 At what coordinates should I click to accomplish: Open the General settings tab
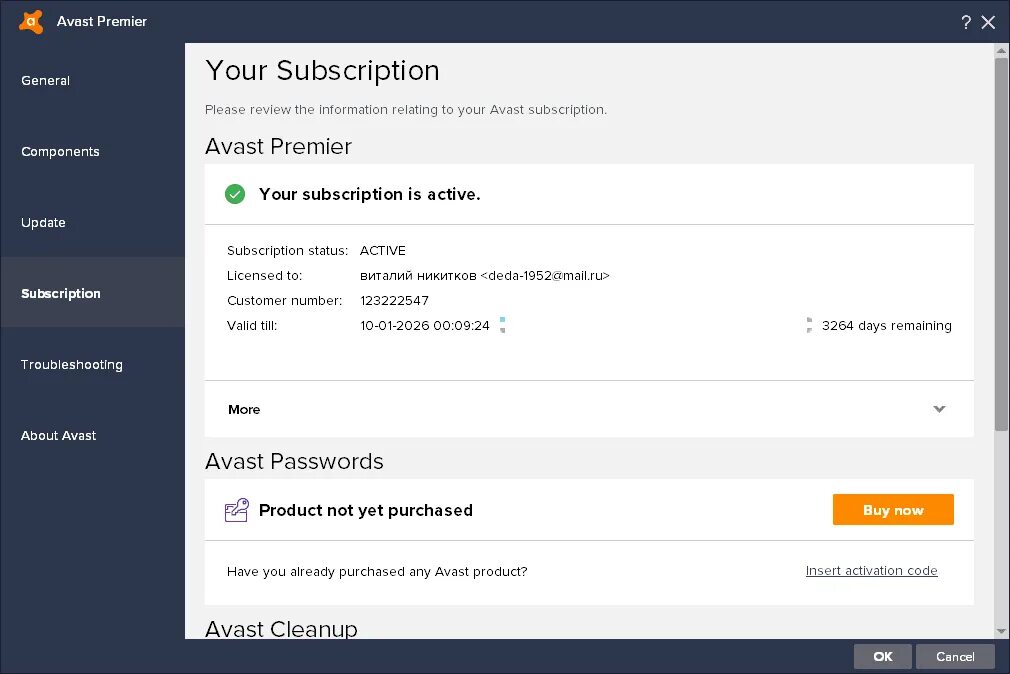[46, 80]
